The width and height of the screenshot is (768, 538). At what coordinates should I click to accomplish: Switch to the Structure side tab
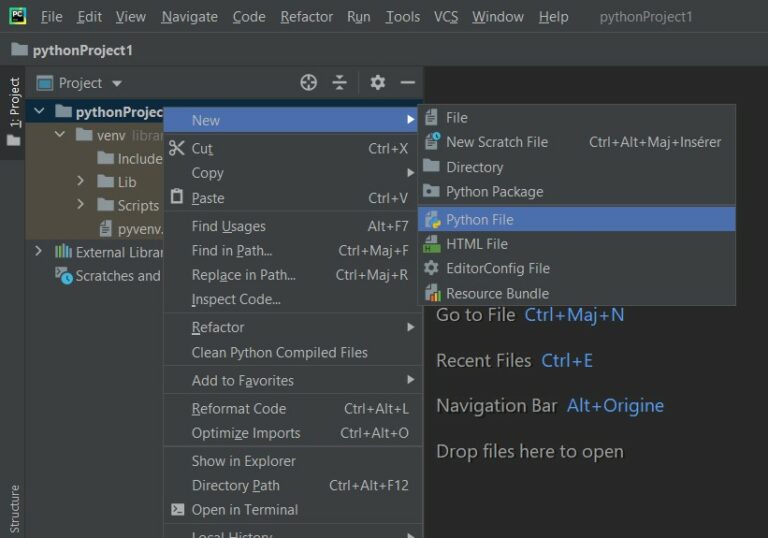15,509
